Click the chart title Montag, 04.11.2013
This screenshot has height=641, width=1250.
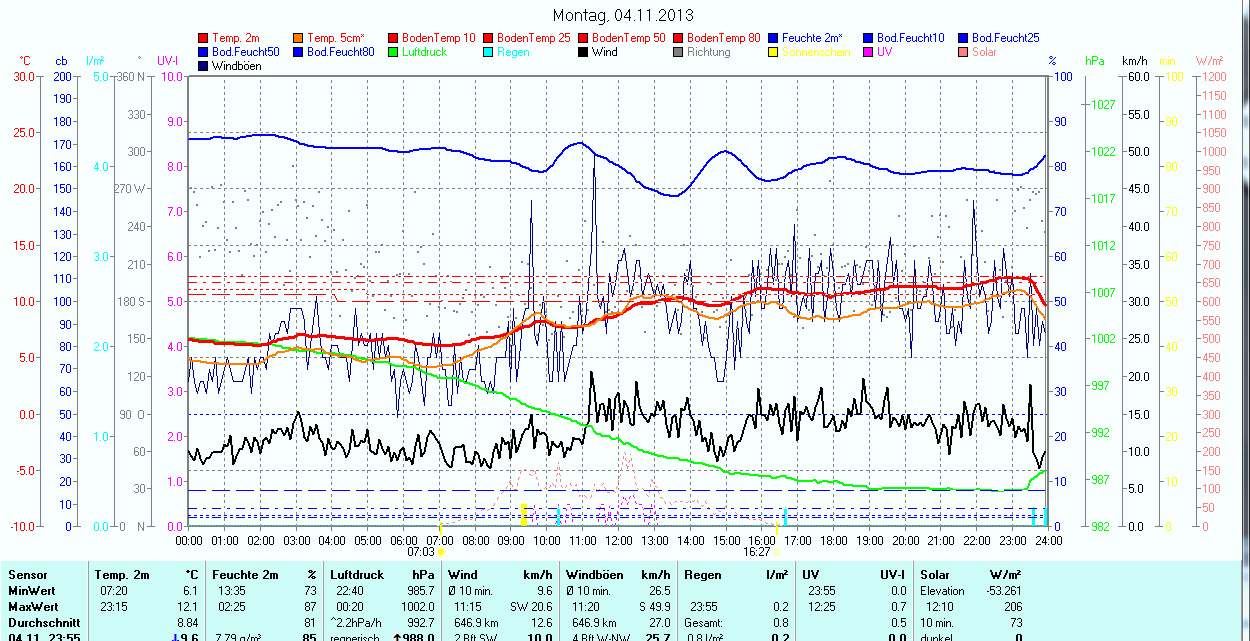(x=623, y=15)
